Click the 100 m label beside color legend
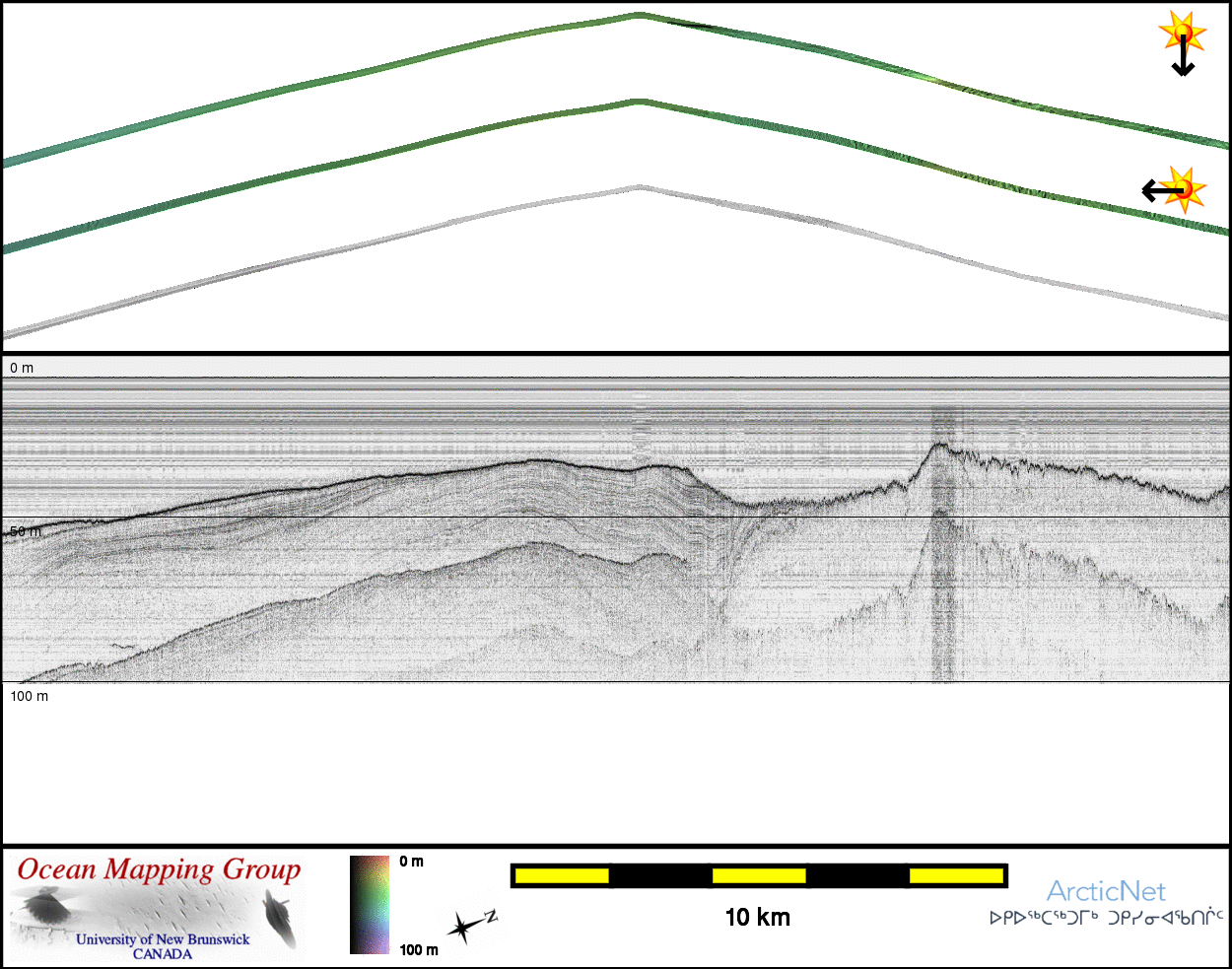This screenshot has width=1232, height=969. 419,949
